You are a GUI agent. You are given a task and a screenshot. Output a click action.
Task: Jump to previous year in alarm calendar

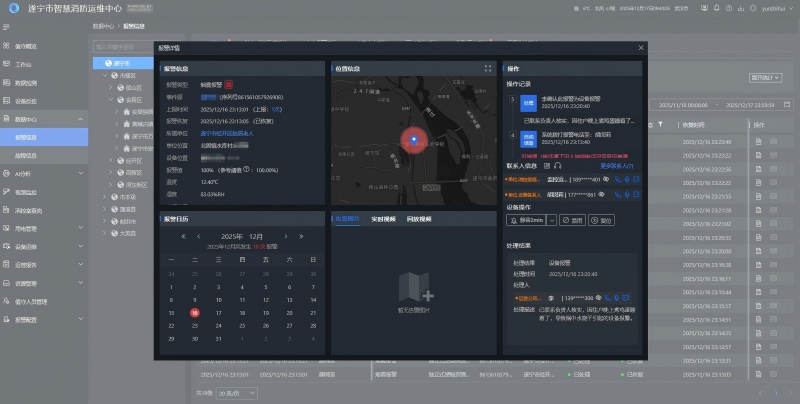tap(183, 236)
